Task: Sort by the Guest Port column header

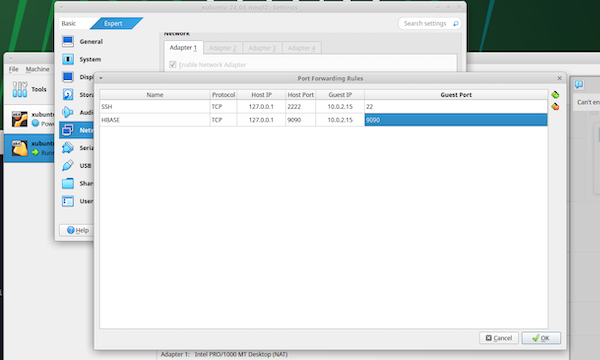Action: (456, 94)
